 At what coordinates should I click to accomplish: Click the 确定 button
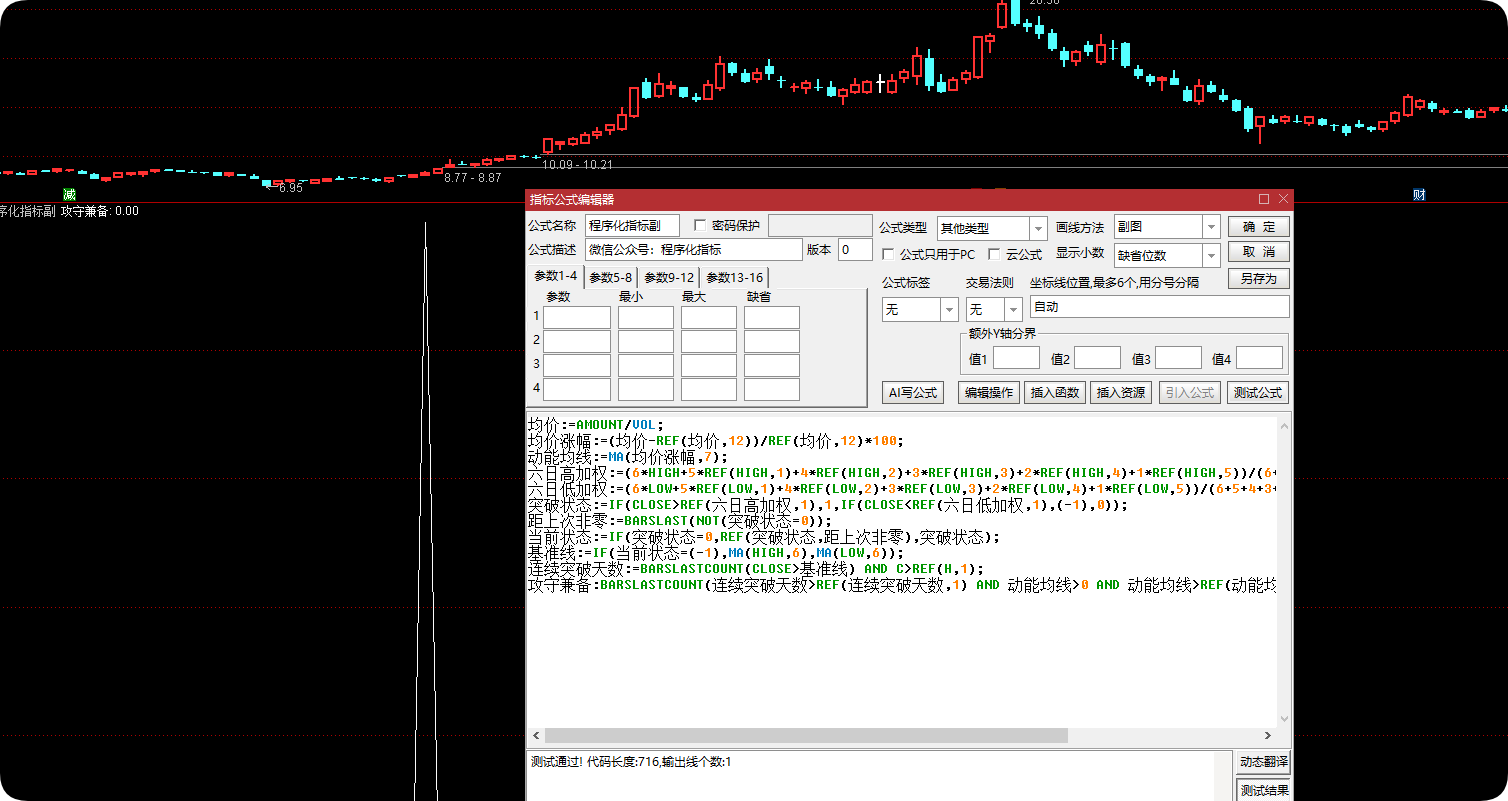[x=1259, y=227]
